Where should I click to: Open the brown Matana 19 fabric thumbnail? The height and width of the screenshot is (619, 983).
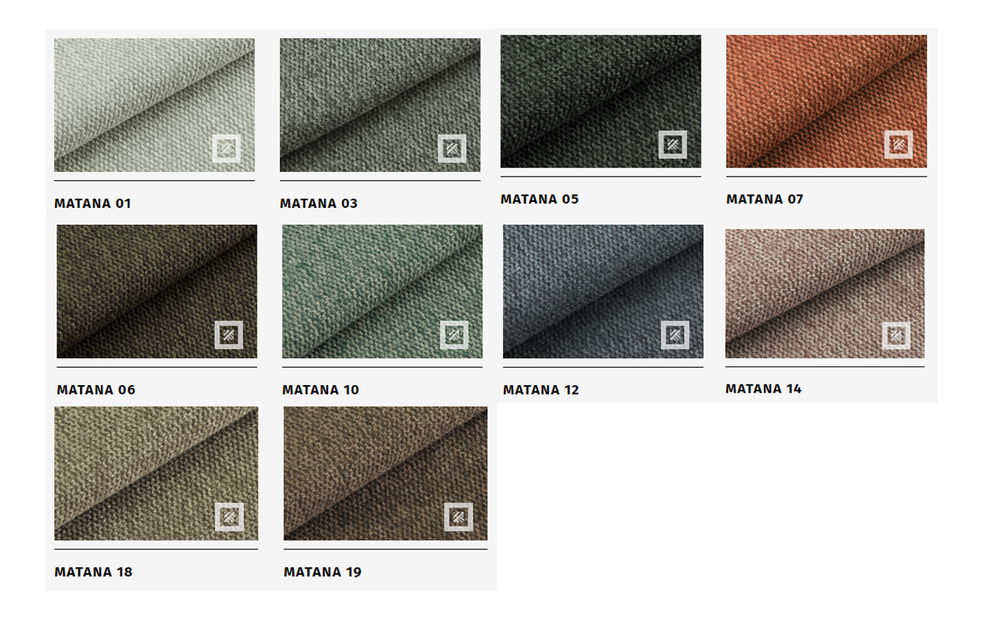tap(386, 474)
